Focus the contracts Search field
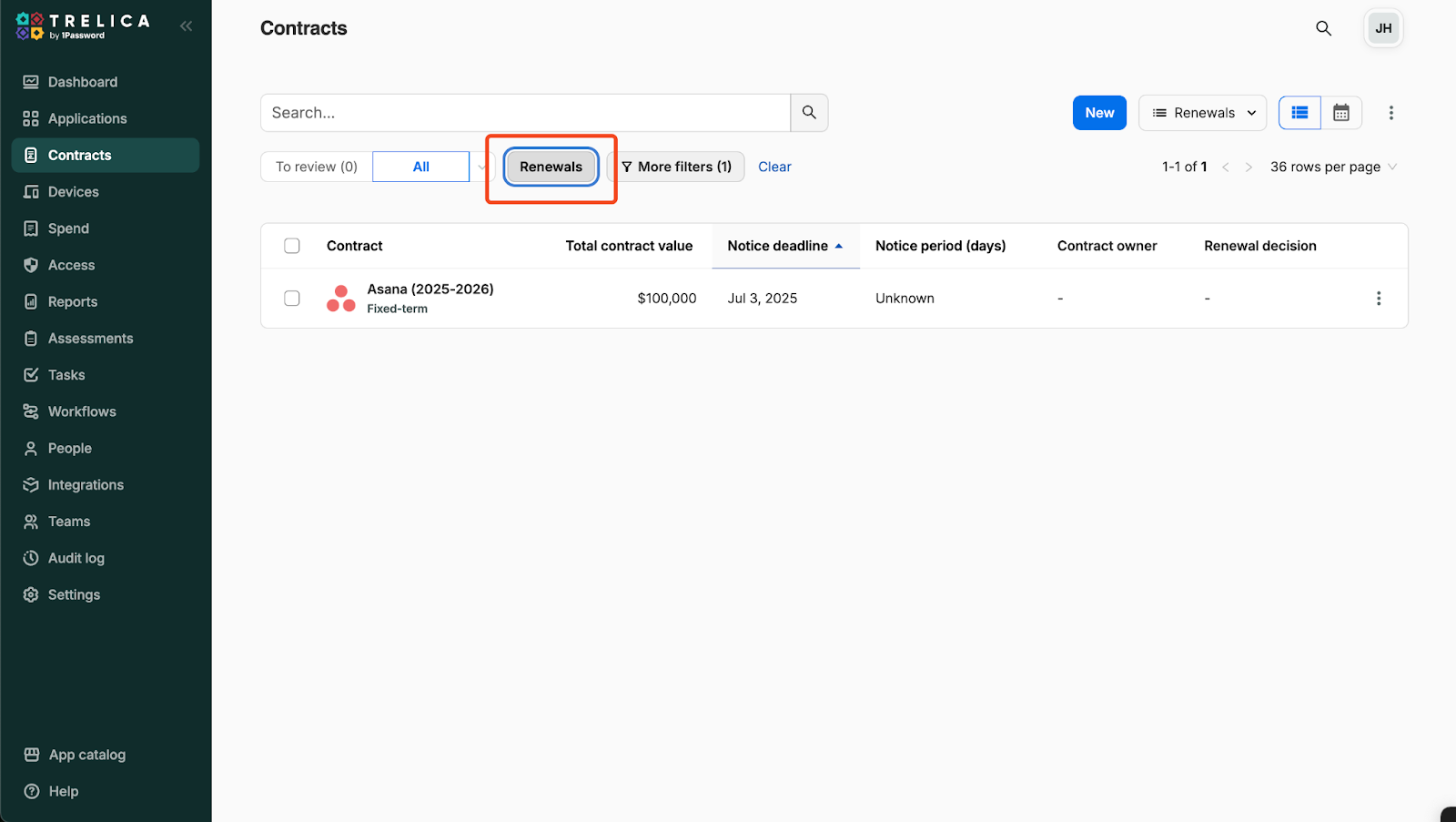The height and width of the screenshot is (822, 1456). coord(525,113)
